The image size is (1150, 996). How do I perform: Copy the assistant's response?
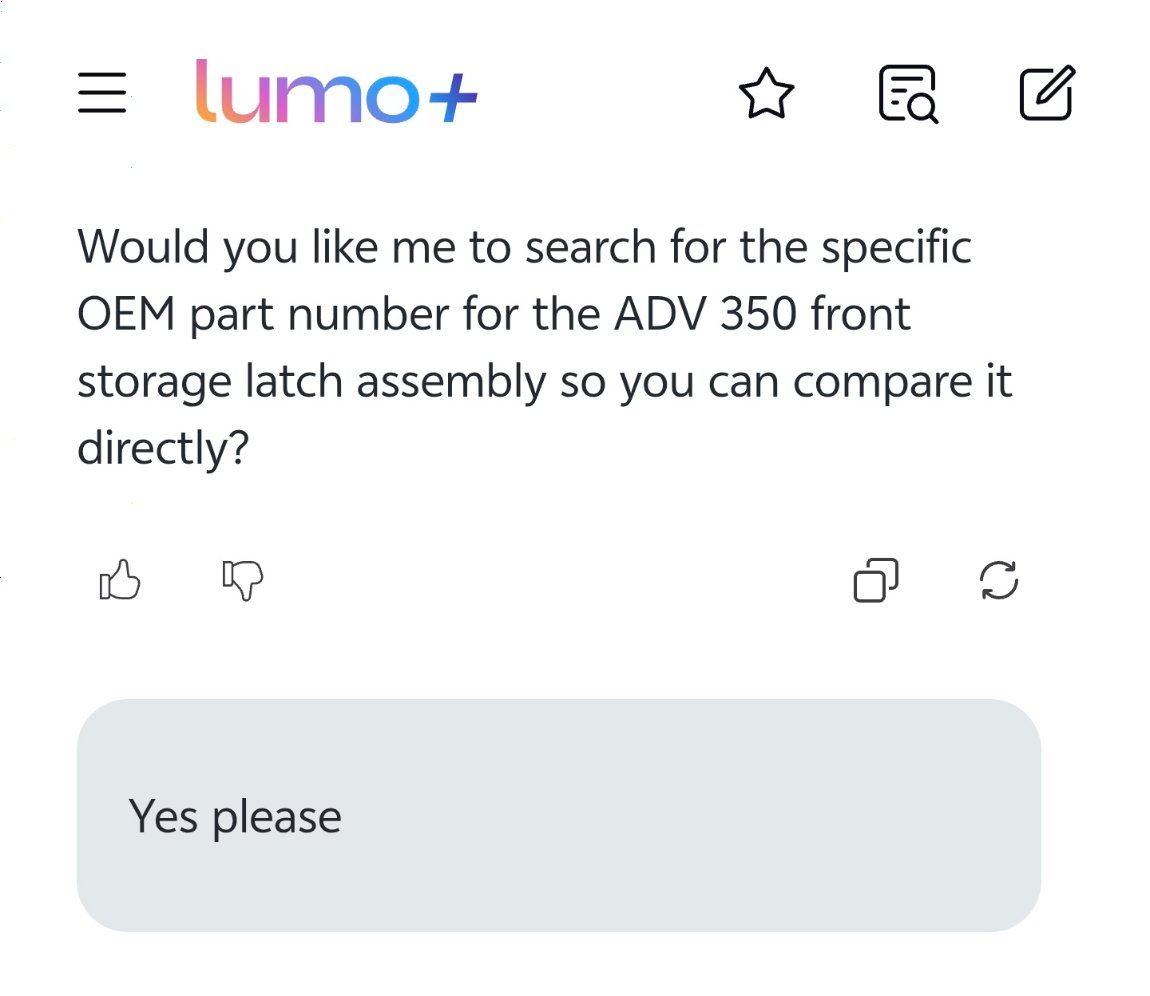(x=876, y=580)
